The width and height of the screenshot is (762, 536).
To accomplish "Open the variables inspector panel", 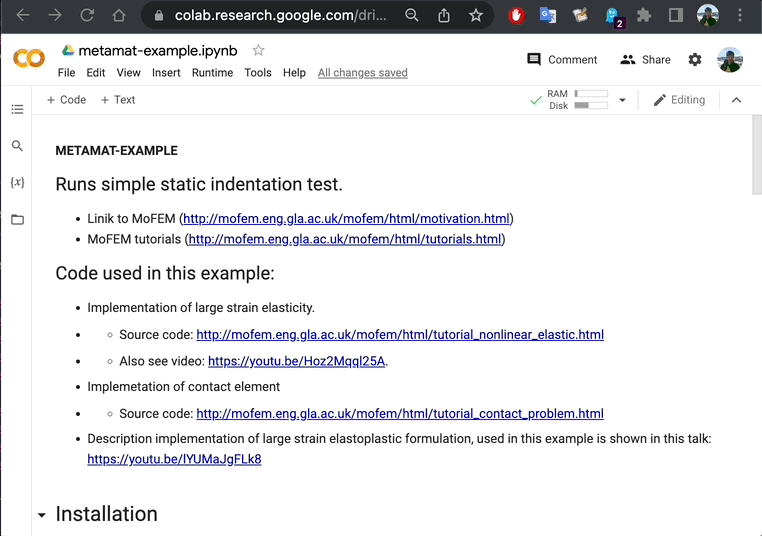I will [x=17, y=182].
